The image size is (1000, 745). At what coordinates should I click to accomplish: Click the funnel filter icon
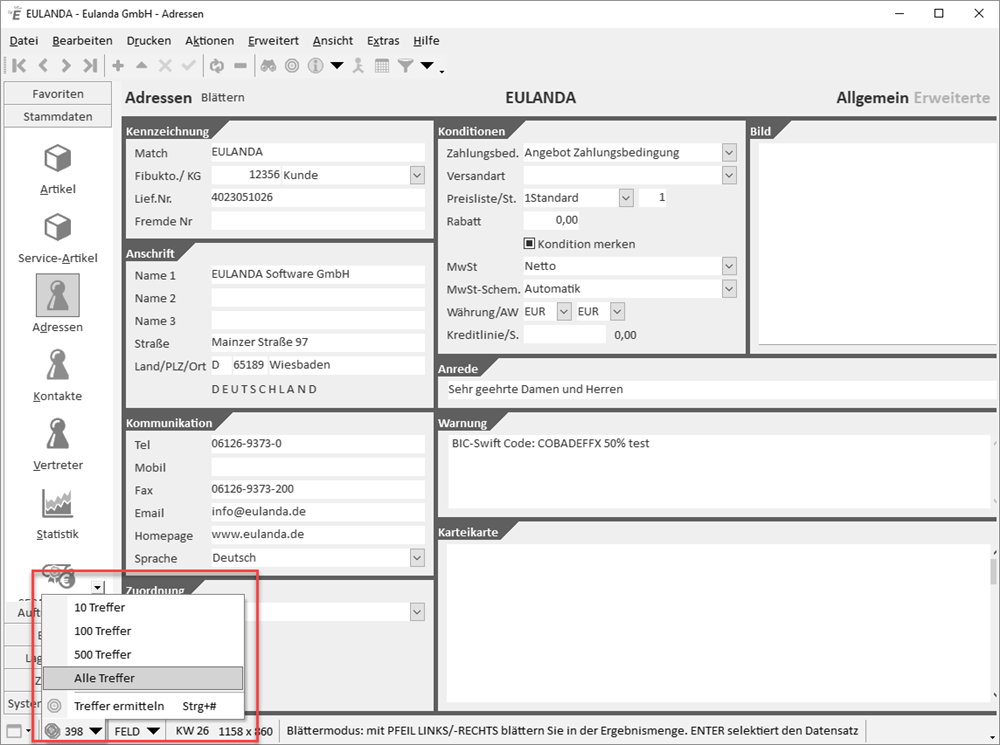coord(405,65)
